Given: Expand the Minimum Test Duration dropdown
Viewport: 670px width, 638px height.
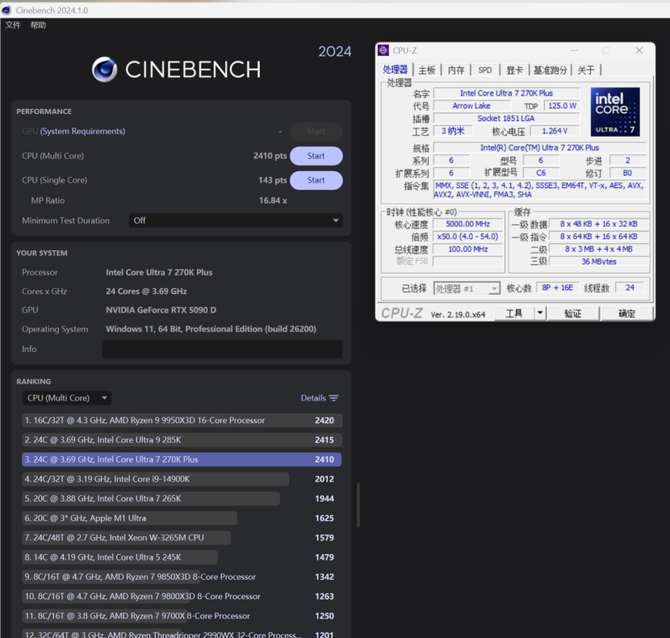Looking at the screenshot, I should tap(236, 220).
